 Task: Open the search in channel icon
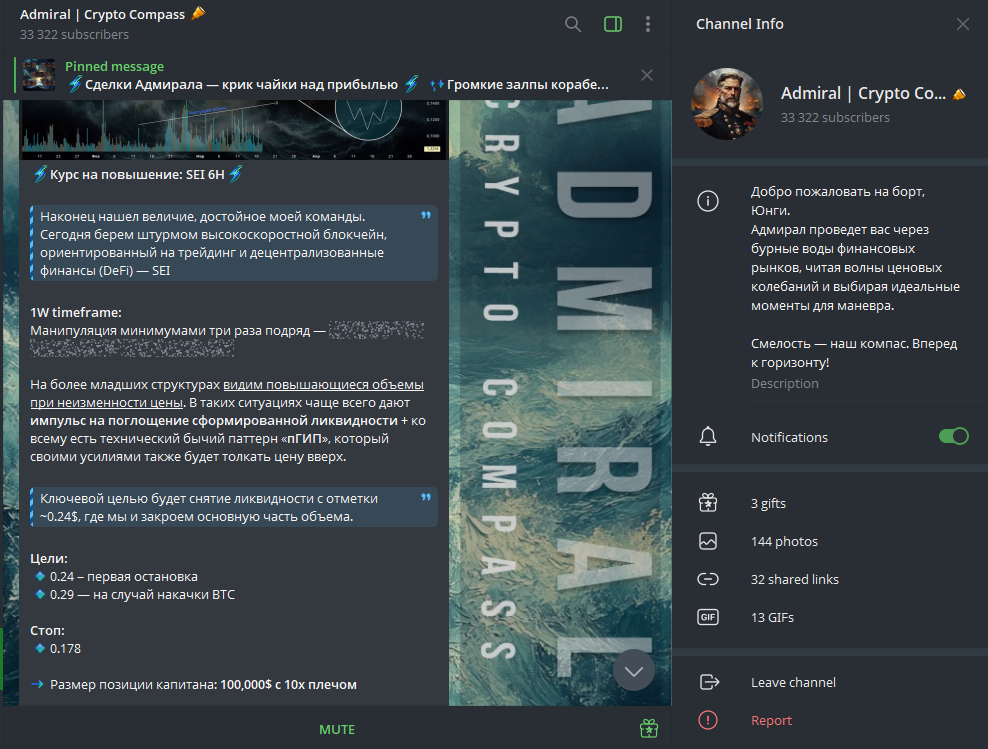click(572, 25)
